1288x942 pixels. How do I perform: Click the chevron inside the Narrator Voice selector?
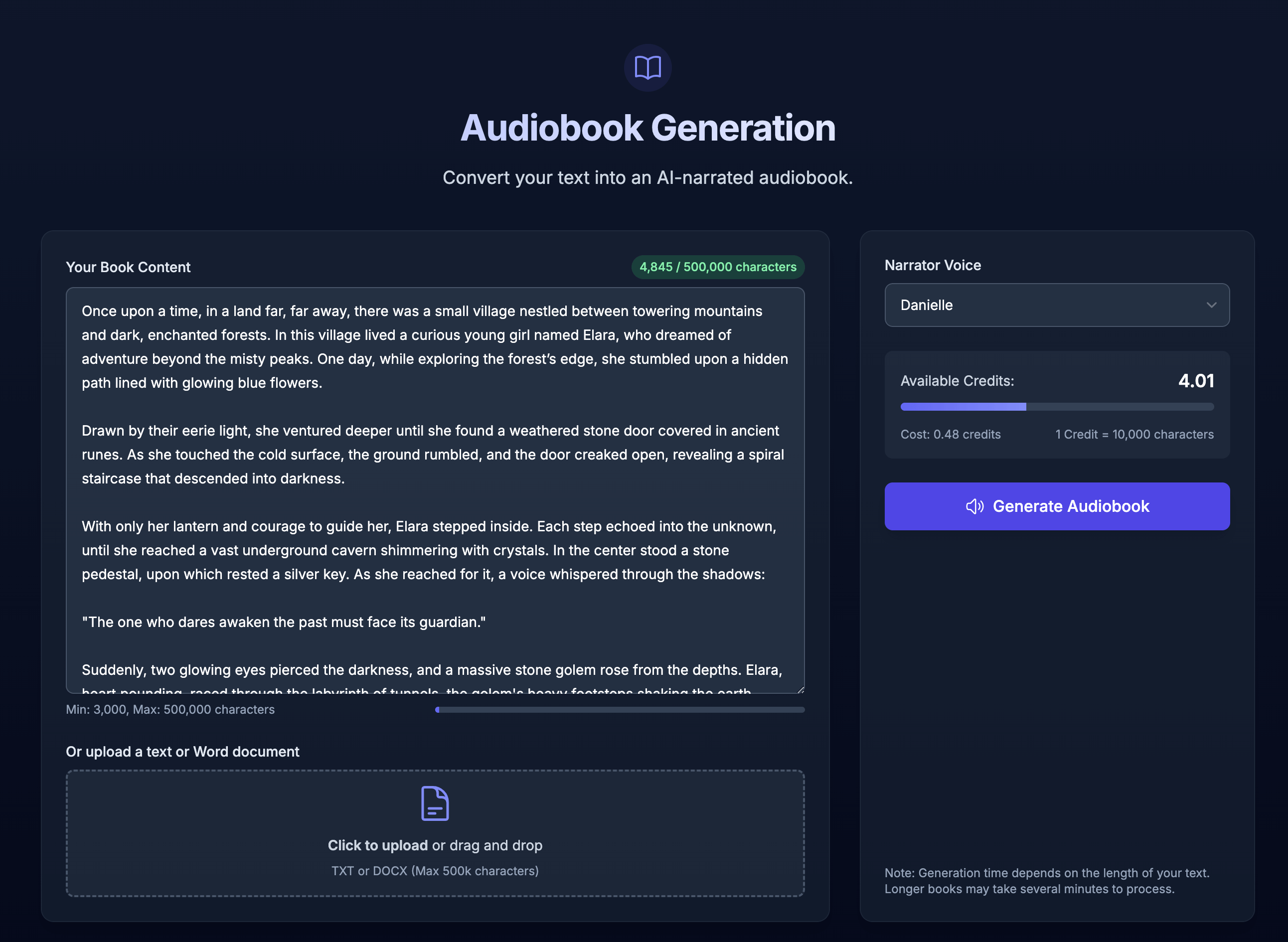1212,306
